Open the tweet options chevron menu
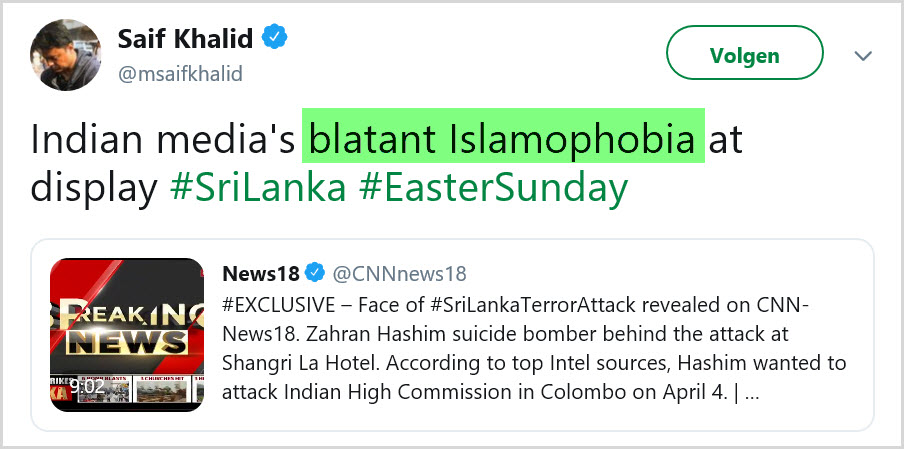The width and height of the screenshot is (904, 449). [863, 56]
